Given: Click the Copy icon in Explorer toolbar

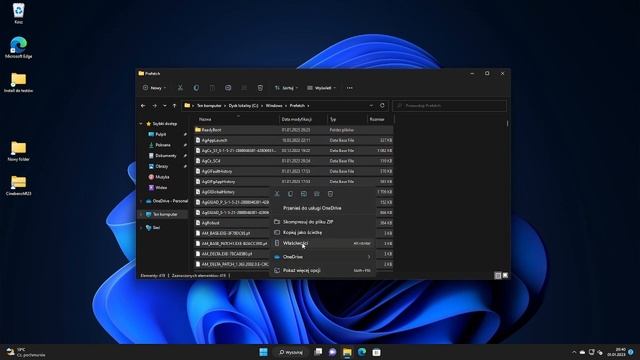Looking at the screenshot, I should click(196, 88).
